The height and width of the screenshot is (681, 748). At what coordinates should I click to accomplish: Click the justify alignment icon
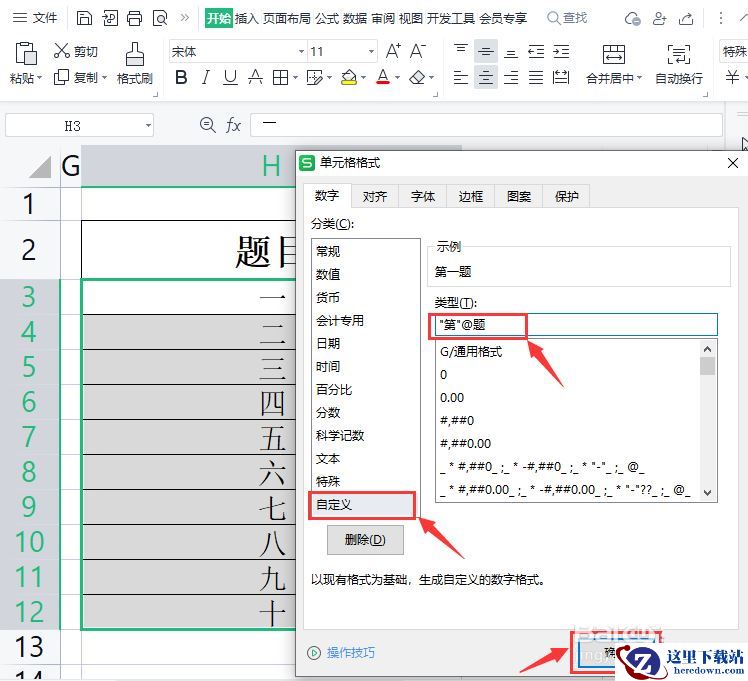[x=536, y=77]
